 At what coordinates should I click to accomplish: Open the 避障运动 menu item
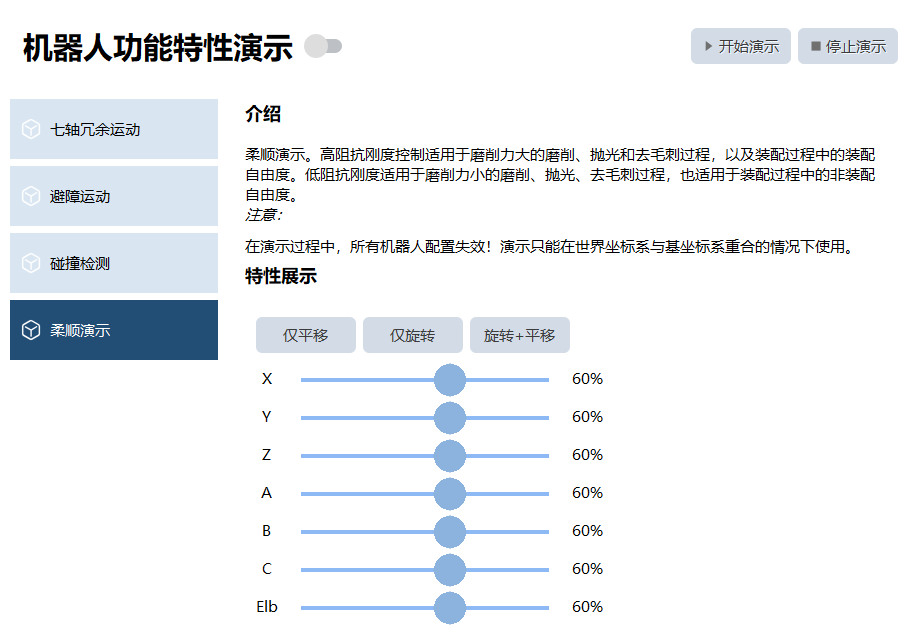pyautogui.click(x=114, y=196)
